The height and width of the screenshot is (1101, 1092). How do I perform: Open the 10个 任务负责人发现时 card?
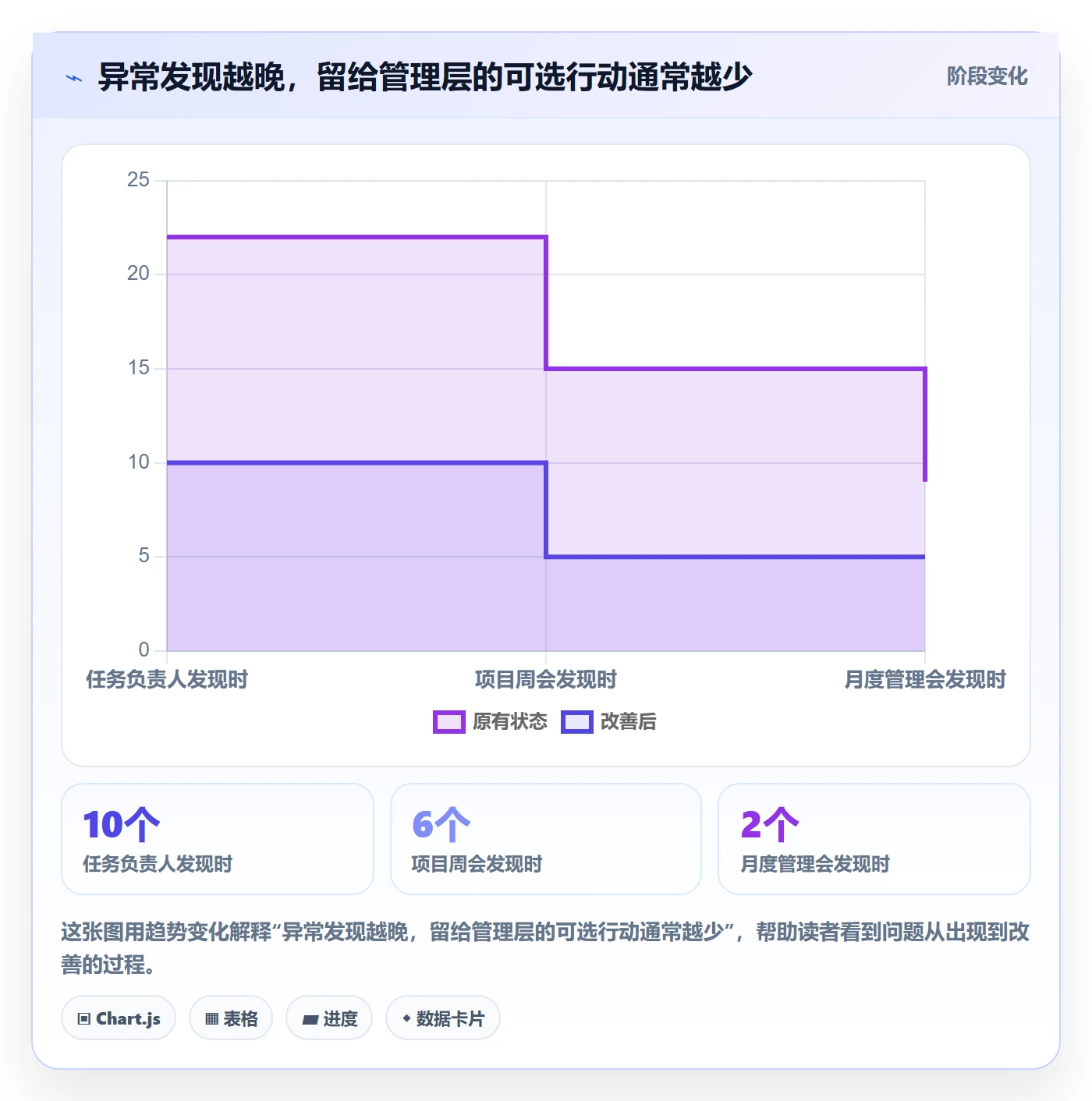pyautogui.click(x=218, y=839)
